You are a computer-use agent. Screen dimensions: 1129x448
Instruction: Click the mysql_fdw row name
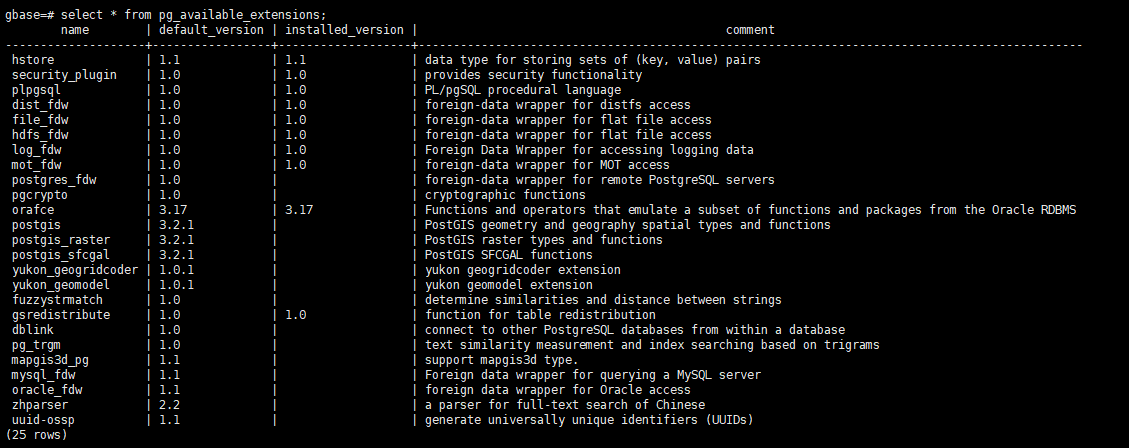point(43,375)
